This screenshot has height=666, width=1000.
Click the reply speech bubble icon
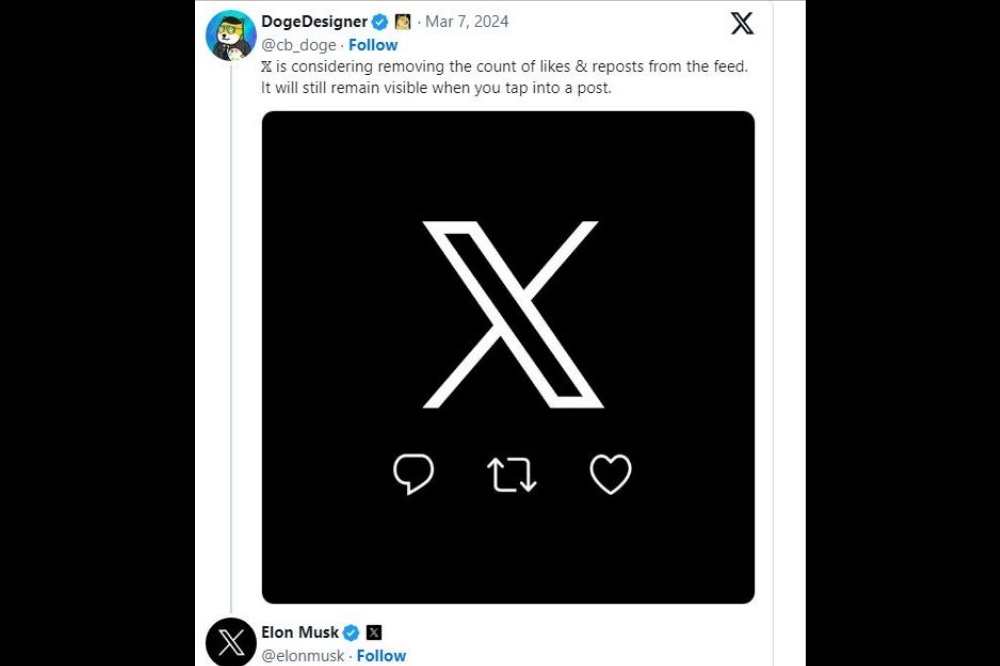pyautogui.click(x=413, y=474)
